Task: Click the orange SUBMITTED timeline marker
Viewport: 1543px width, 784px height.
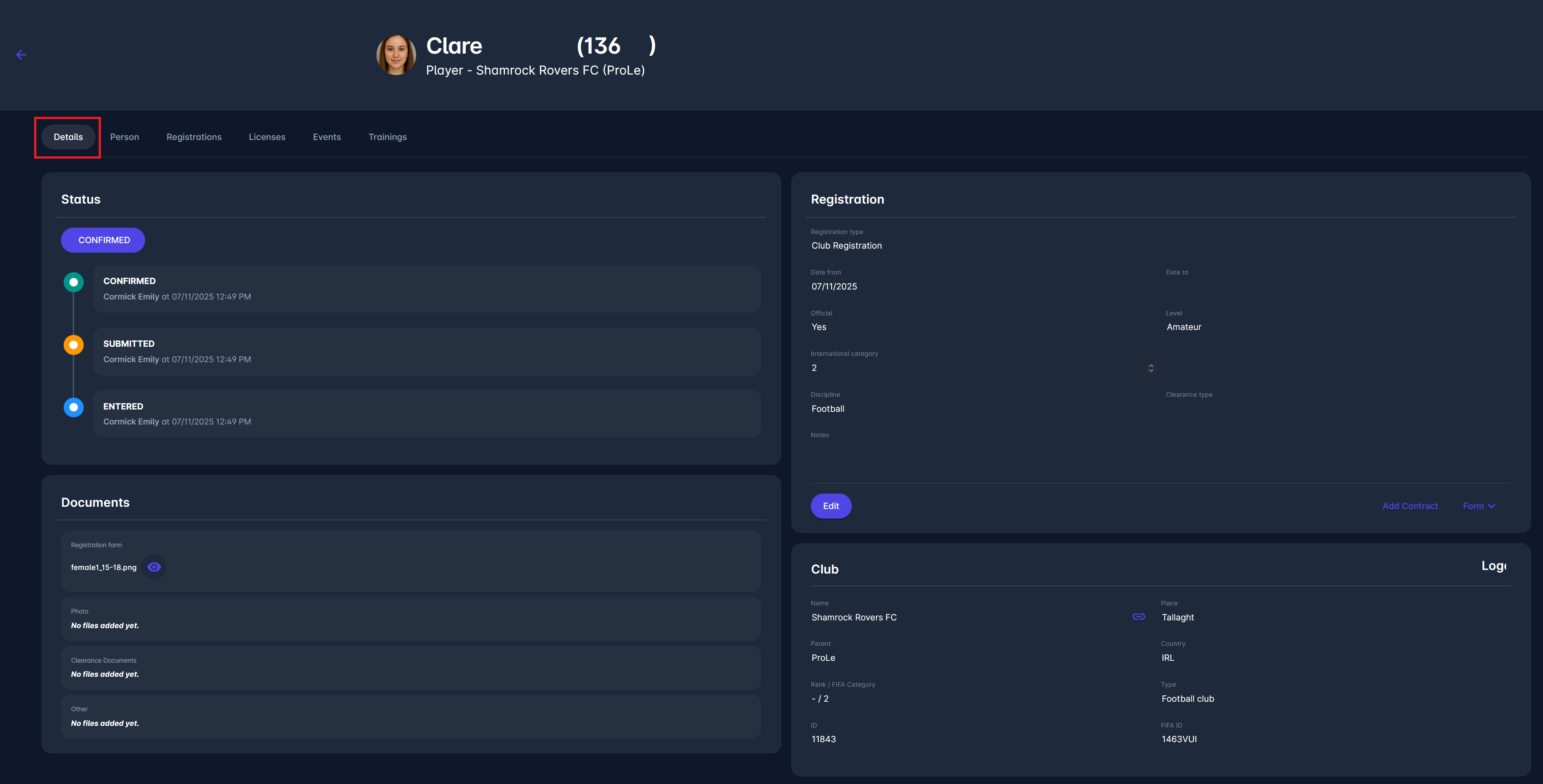Action: pos(74,345)
